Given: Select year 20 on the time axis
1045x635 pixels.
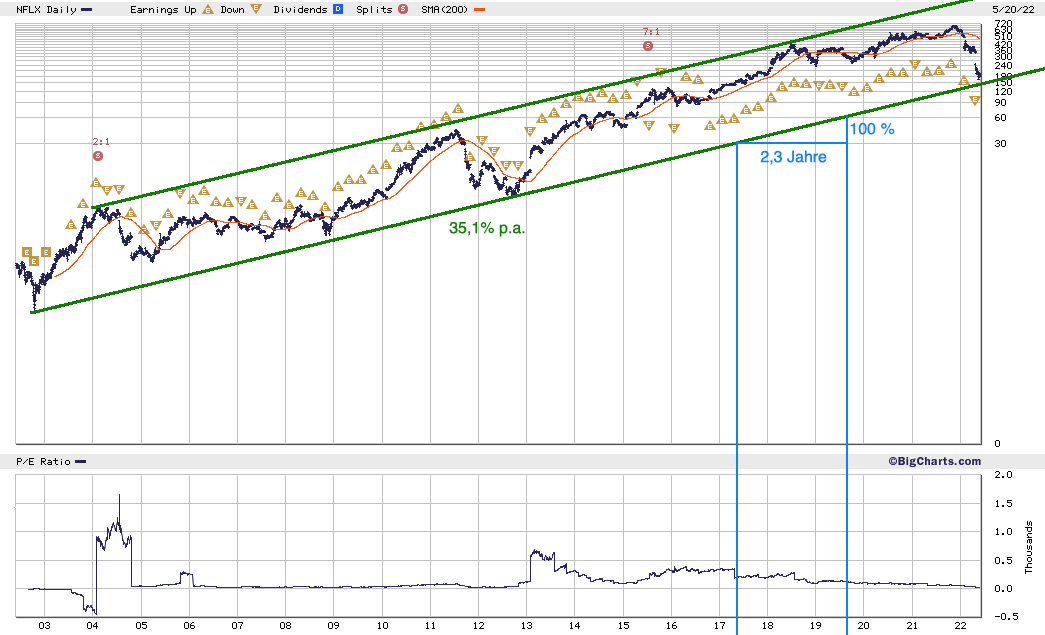Looking at the screenshot, I should pos(864,626).
